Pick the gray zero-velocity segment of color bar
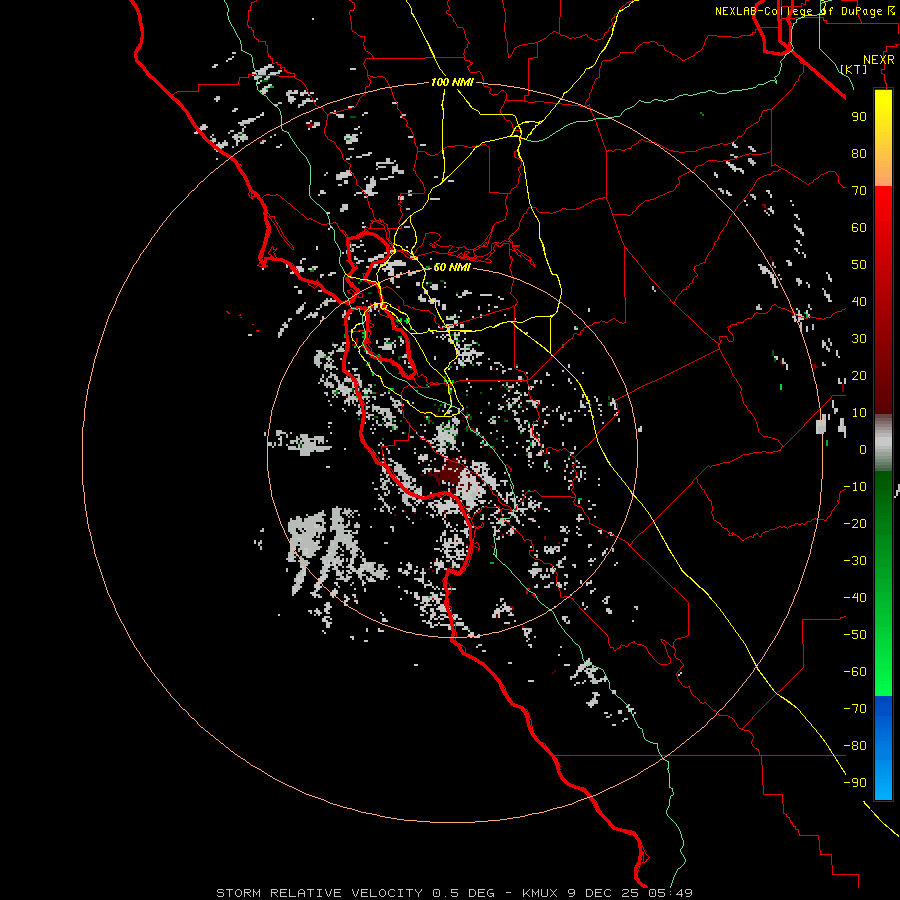Screen dimensions: 900x900 click(x=883, y=443)
